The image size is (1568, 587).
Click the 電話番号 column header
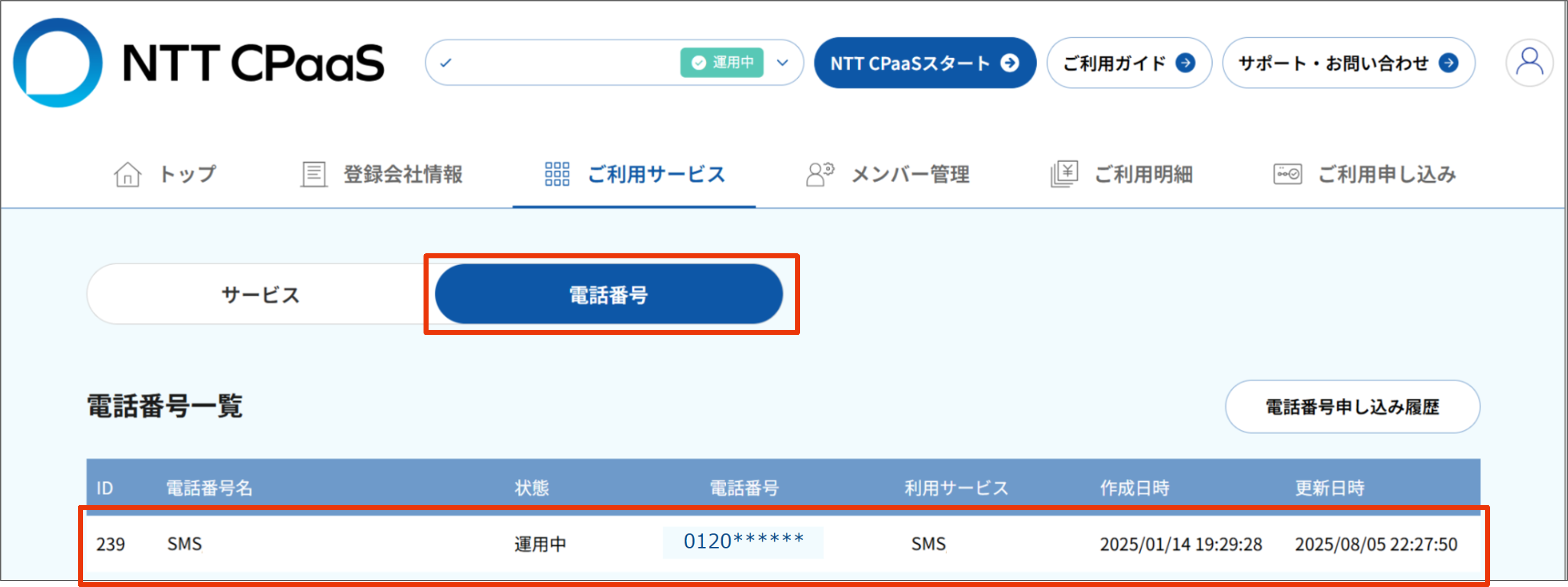(744, 488)
